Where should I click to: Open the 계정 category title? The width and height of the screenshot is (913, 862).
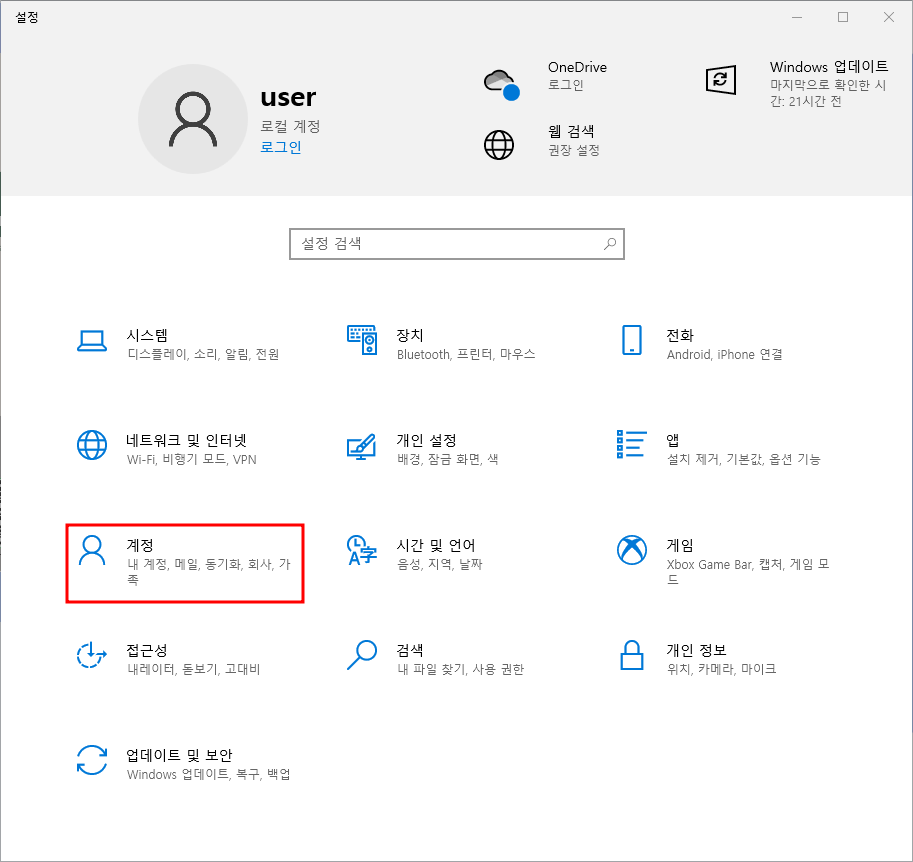140,545
